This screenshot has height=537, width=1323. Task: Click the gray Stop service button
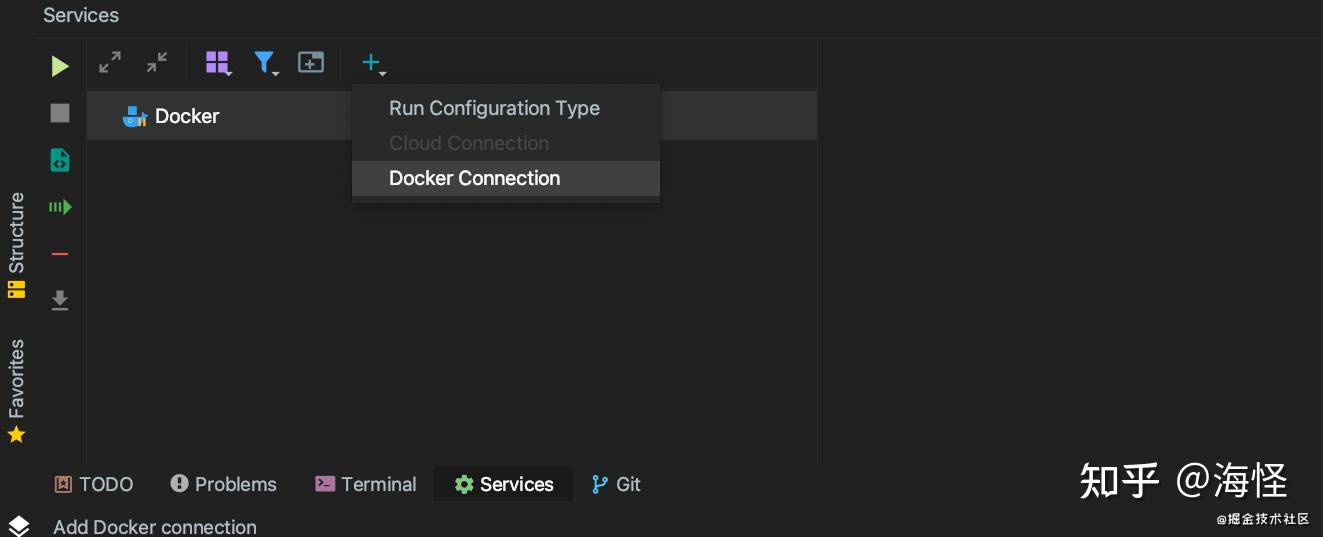(60, 113)
